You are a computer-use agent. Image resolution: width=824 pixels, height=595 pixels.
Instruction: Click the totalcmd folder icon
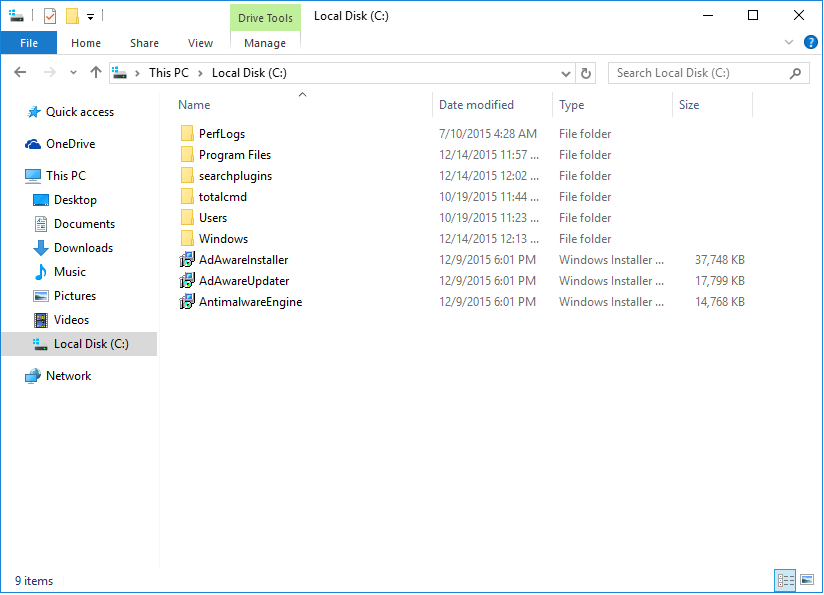click(187, 197)
